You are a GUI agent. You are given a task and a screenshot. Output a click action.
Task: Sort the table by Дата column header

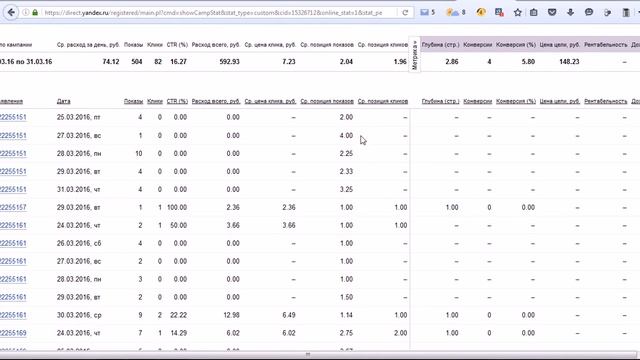(63, 101)
